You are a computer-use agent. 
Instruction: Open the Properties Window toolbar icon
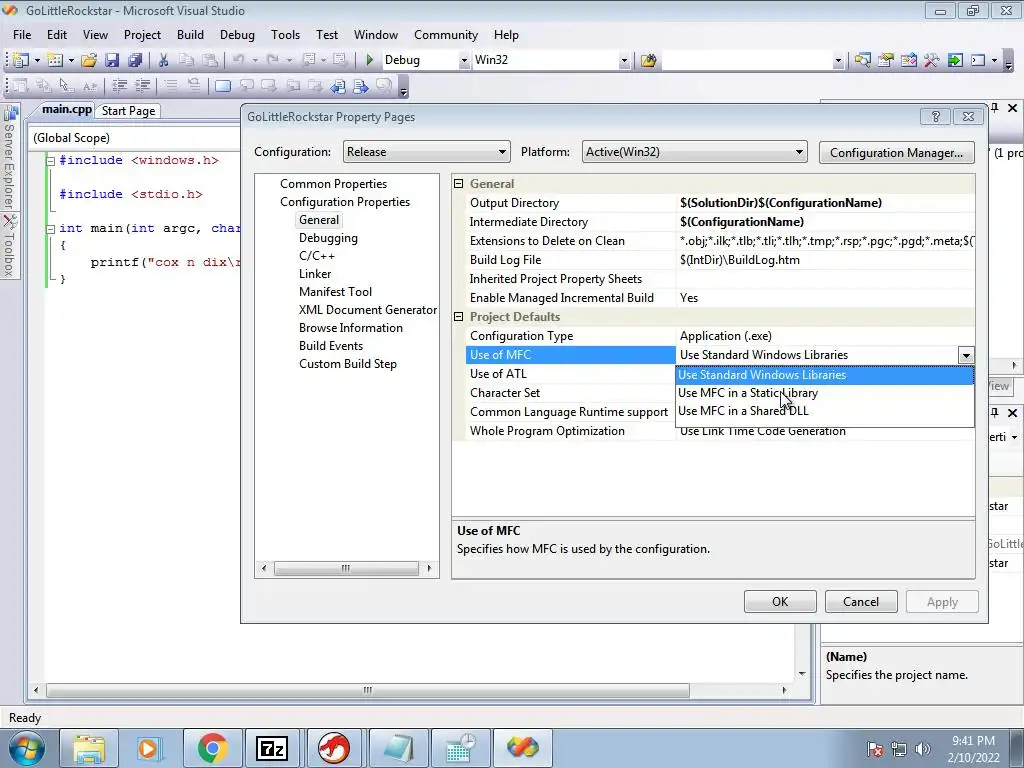coord(886,60)
